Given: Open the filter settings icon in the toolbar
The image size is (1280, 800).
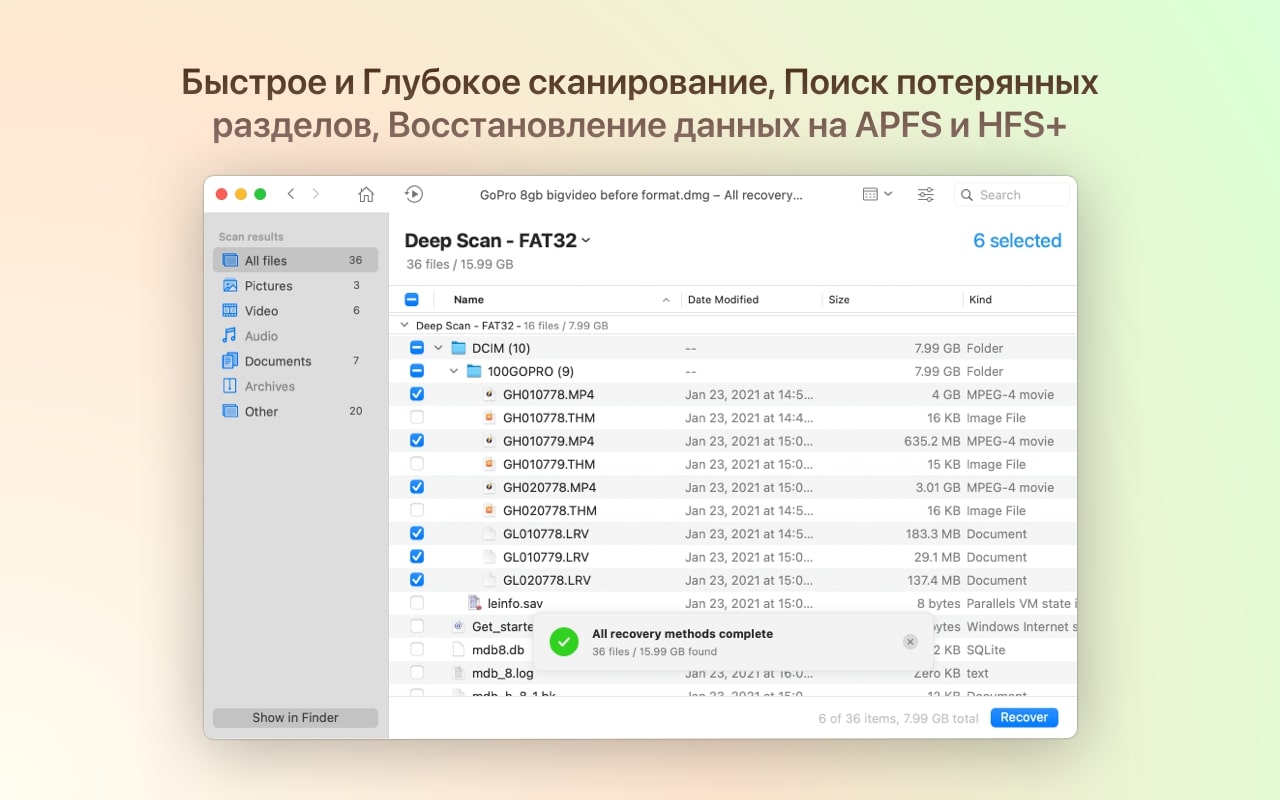Looking at the screenshot, I should (926, 193).
